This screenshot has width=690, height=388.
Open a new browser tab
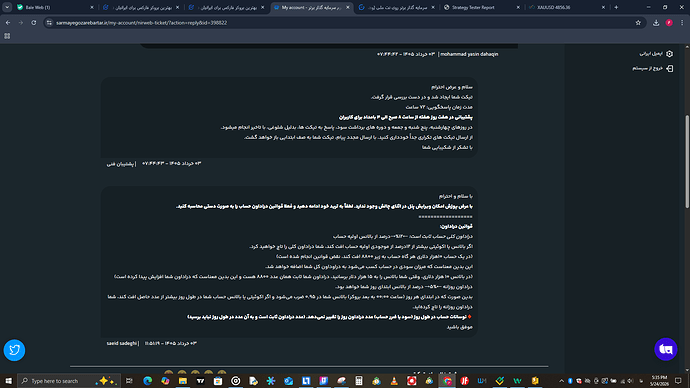[616, 7]
